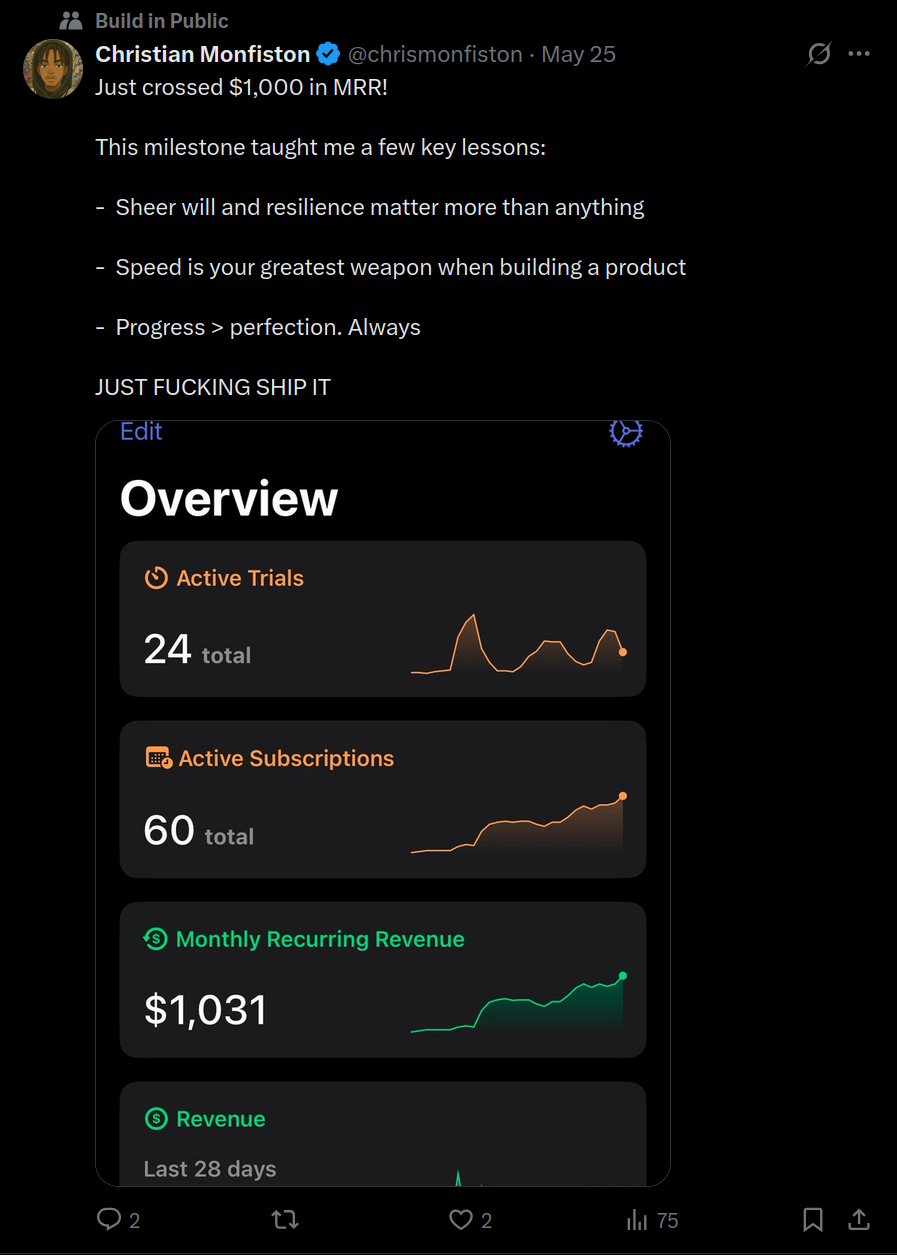Screen dimensions: 897x1255
Task: Click the share upload icon
Action: [x=858, y=1219]
